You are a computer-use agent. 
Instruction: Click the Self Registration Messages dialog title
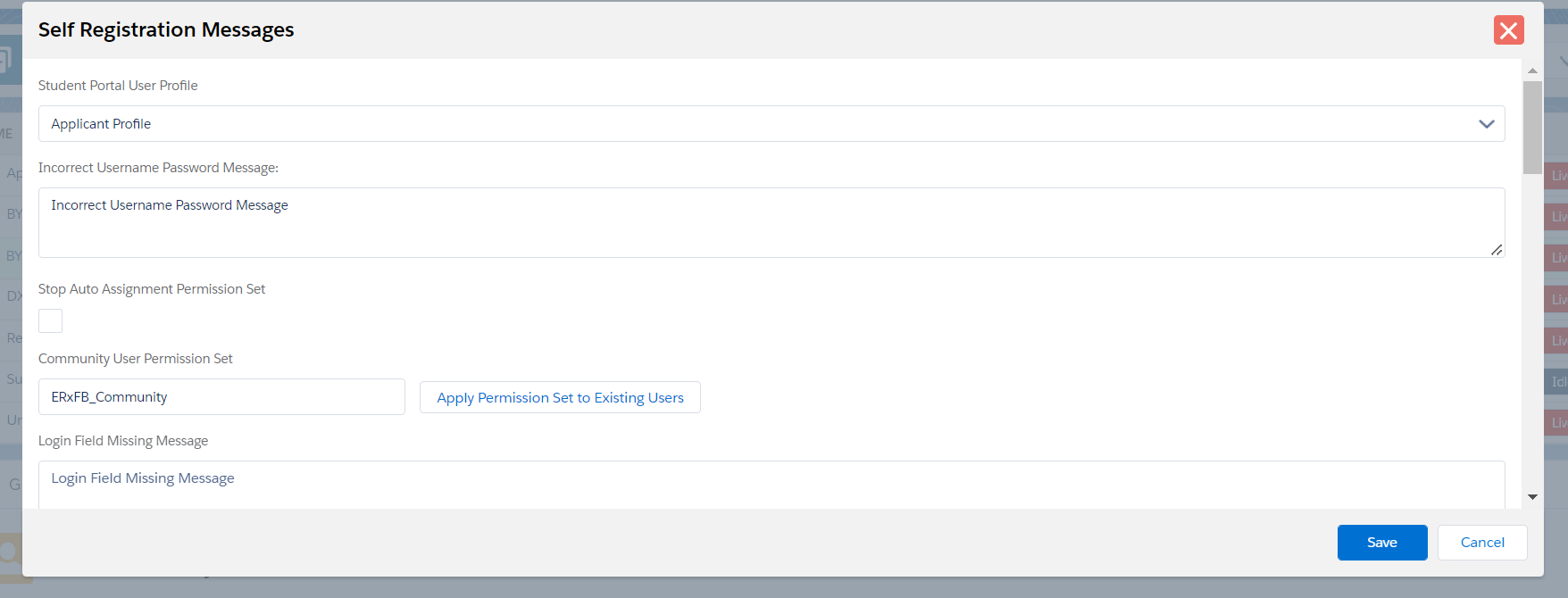(x=166, y=30)
